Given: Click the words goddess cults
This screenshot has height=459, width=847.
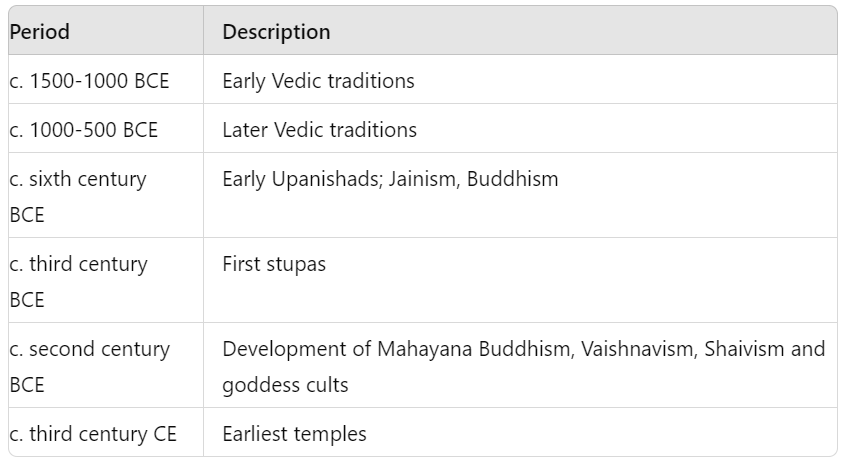Looking at the screenshot, I should (285, 386).
